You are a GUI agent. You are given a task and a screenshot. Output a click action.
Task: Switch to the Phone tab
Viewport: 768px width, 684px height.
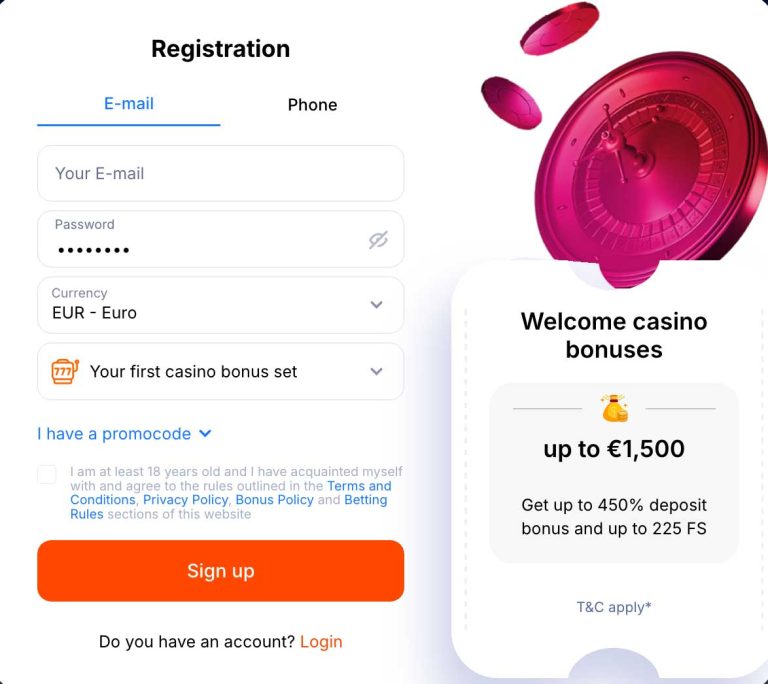[312, 105]
